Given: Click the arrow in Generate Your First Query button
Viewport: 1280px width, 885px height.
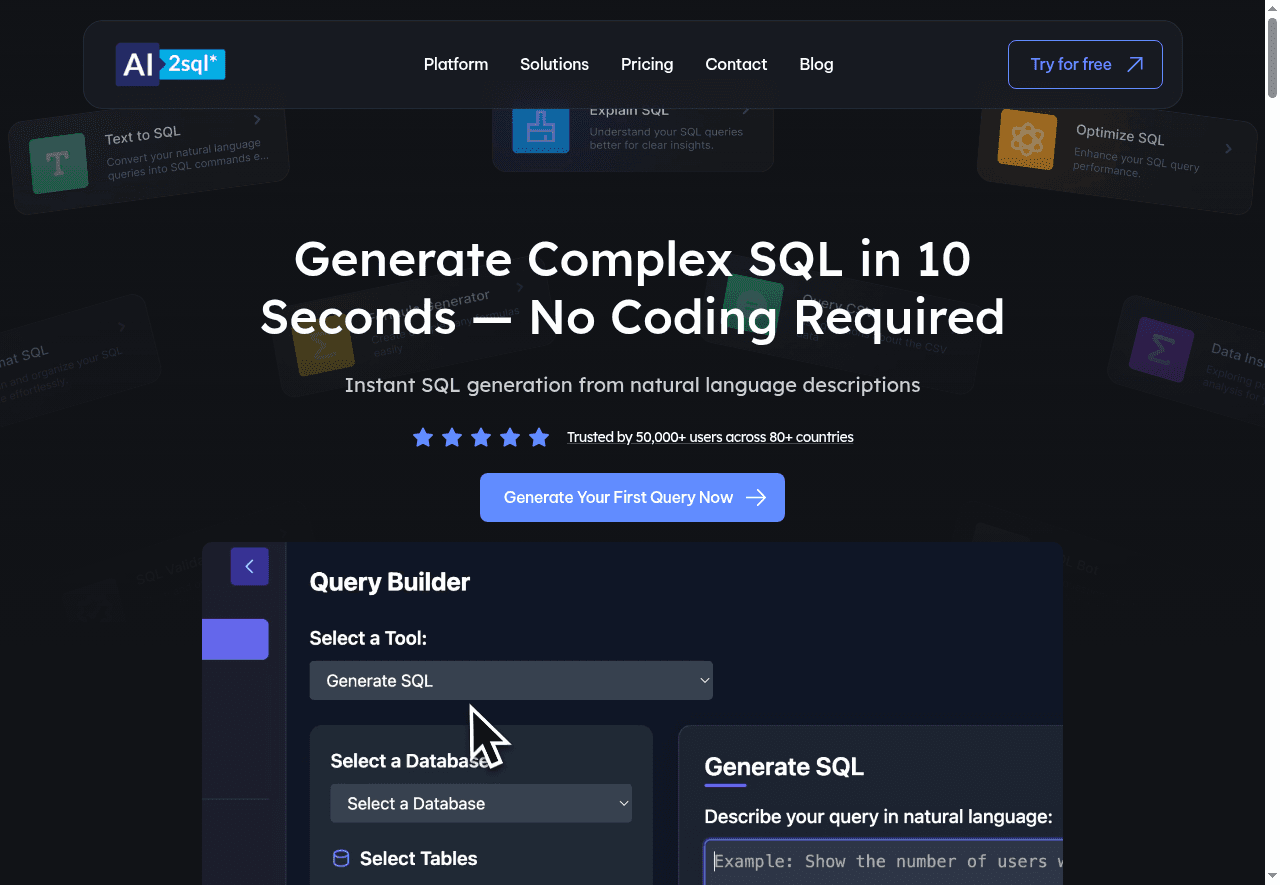Looking at the screenshot, I should click(758, 497).
